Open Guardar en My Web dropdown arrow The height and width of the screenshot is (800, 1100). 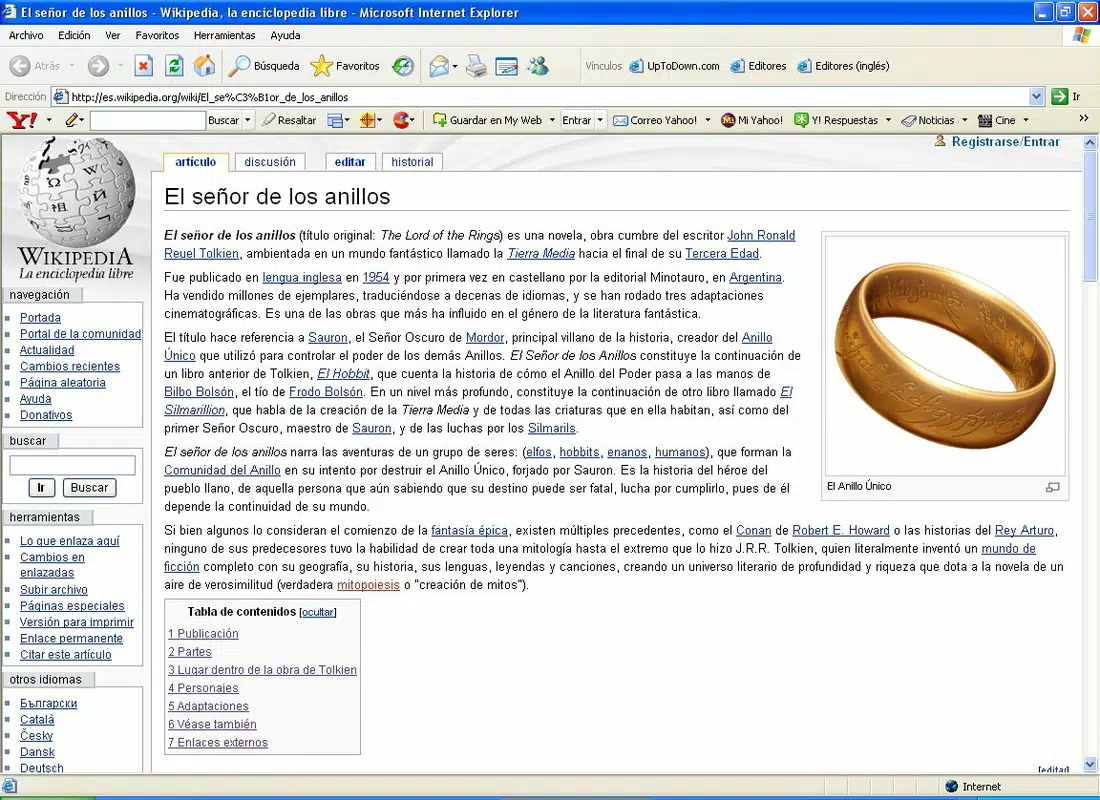(x=552, y=120)
